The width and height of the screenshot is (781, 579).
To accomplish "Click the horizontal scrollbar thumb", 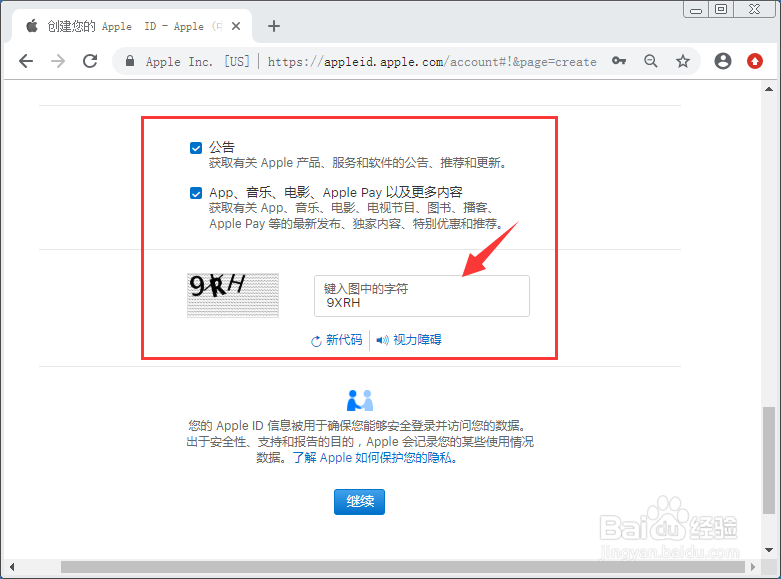I will click(402, 567).
